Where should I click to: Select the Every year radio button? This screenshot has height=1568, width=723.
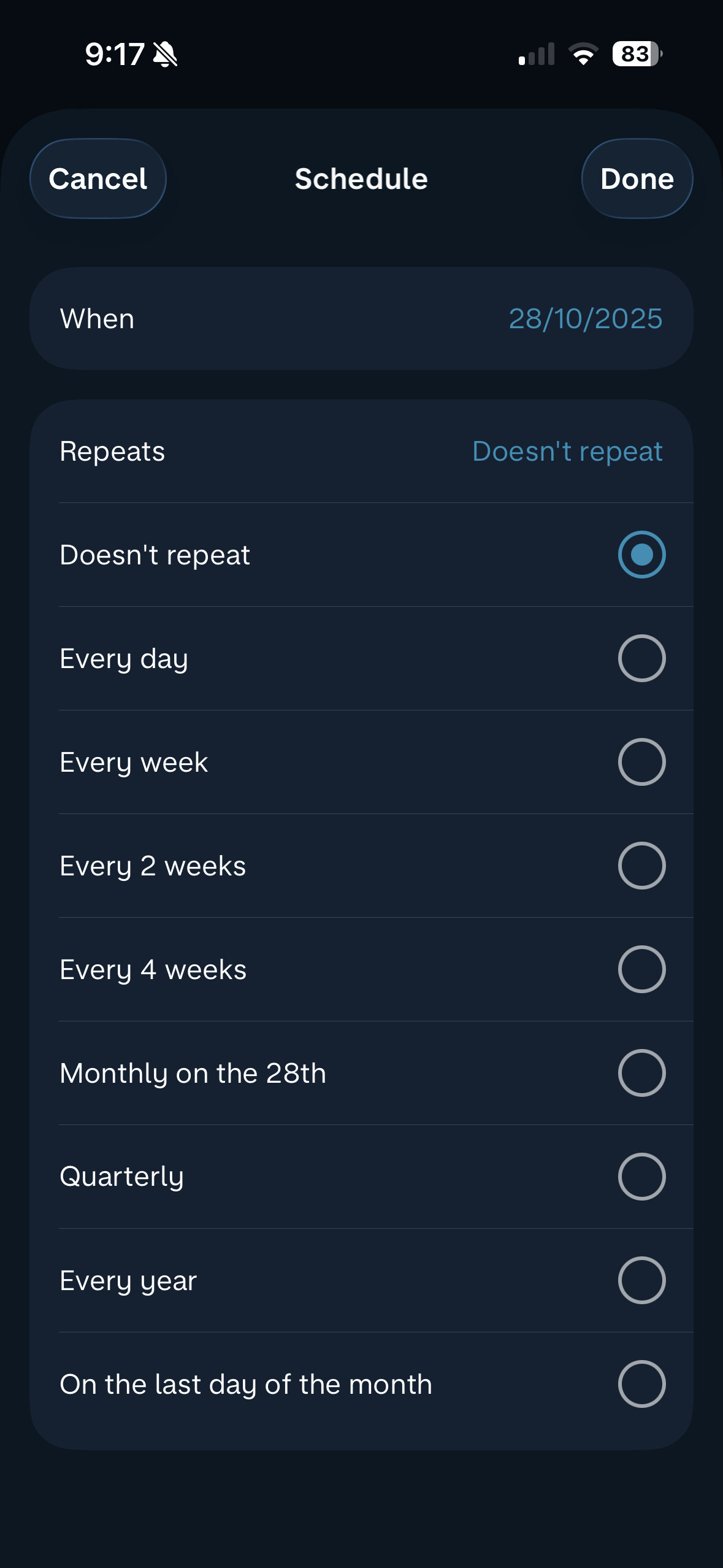coord(641,1280)
